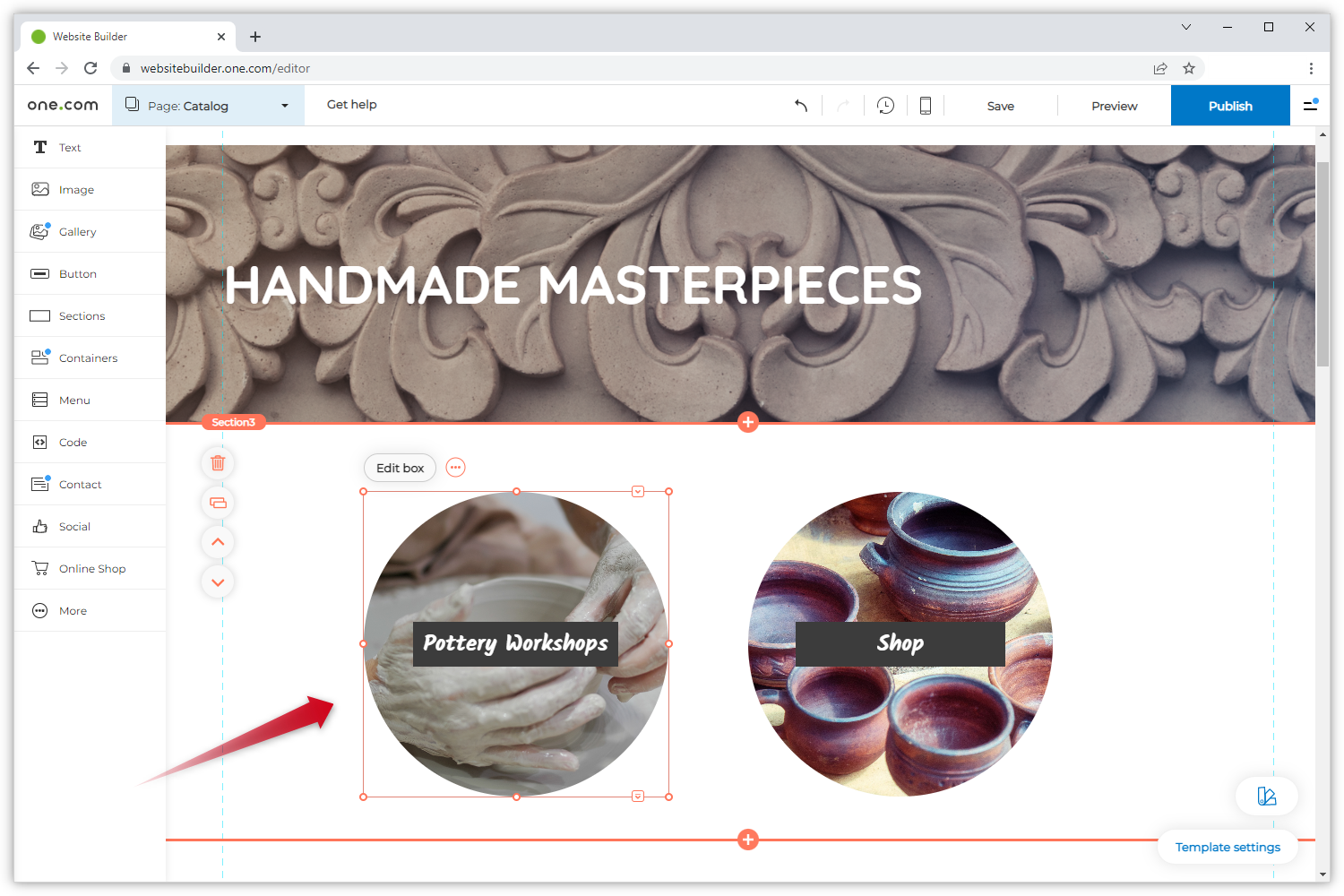Switch to mobile view icon
1344x896 pixels.
(x=926, y=106)
